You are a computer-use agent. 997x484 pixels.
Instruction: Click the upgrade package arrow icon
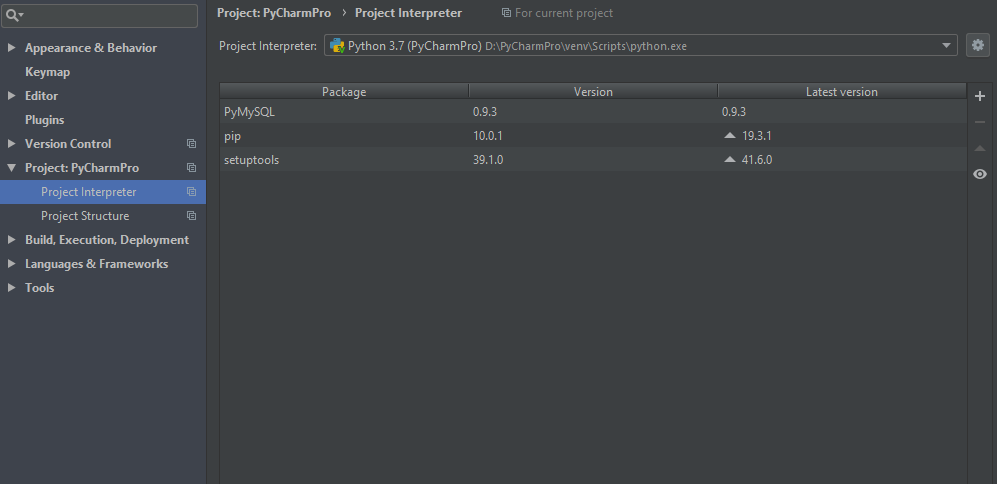[980, 148]
